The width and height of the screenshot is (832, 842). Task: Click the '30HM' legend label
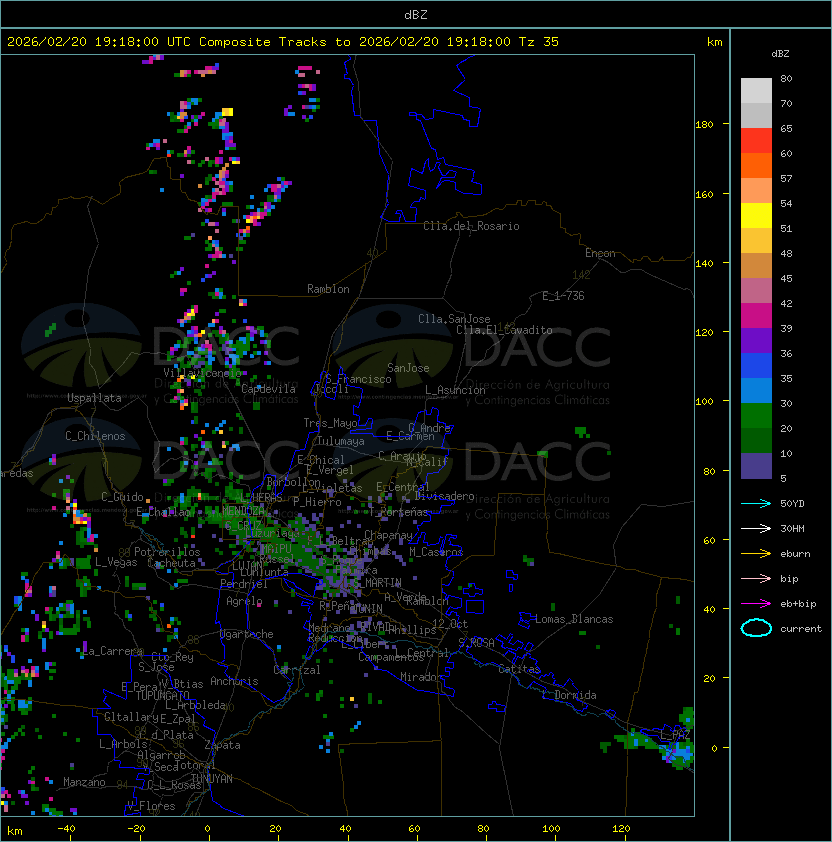coord(792,528)
